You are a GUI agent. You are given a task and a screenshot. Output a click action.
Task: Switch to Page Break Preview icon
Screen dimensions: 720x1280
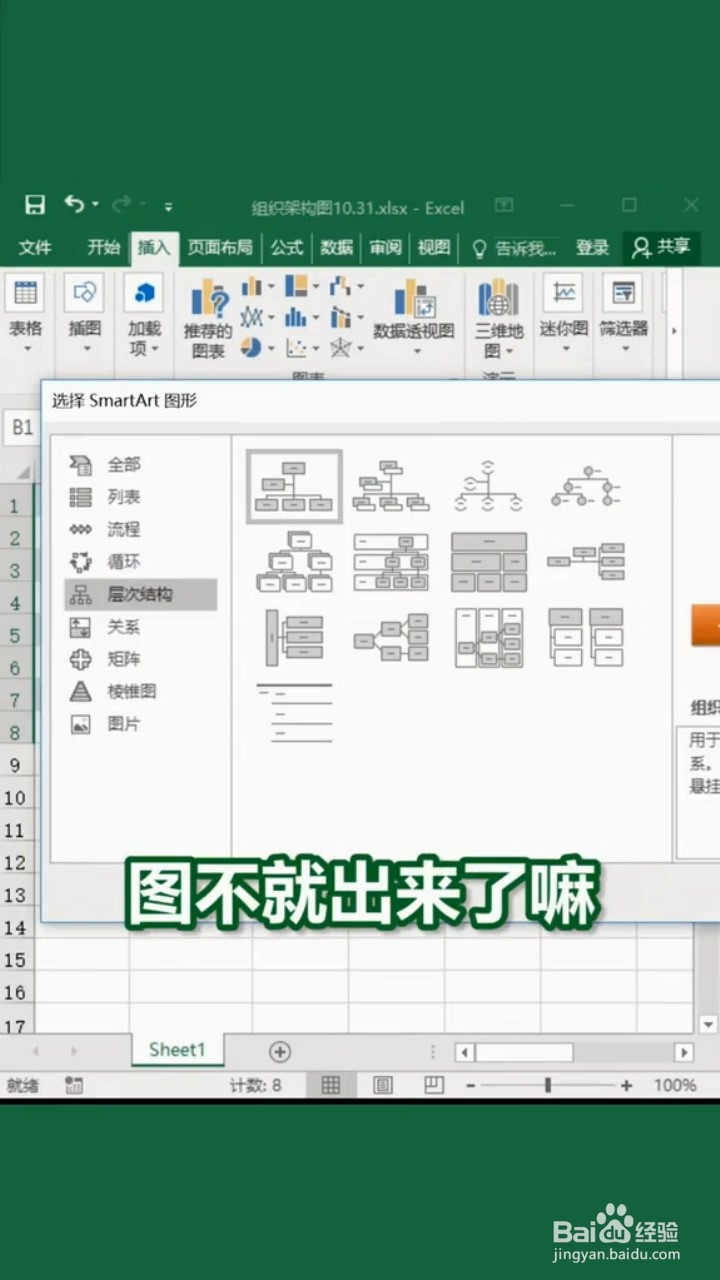434,1085
